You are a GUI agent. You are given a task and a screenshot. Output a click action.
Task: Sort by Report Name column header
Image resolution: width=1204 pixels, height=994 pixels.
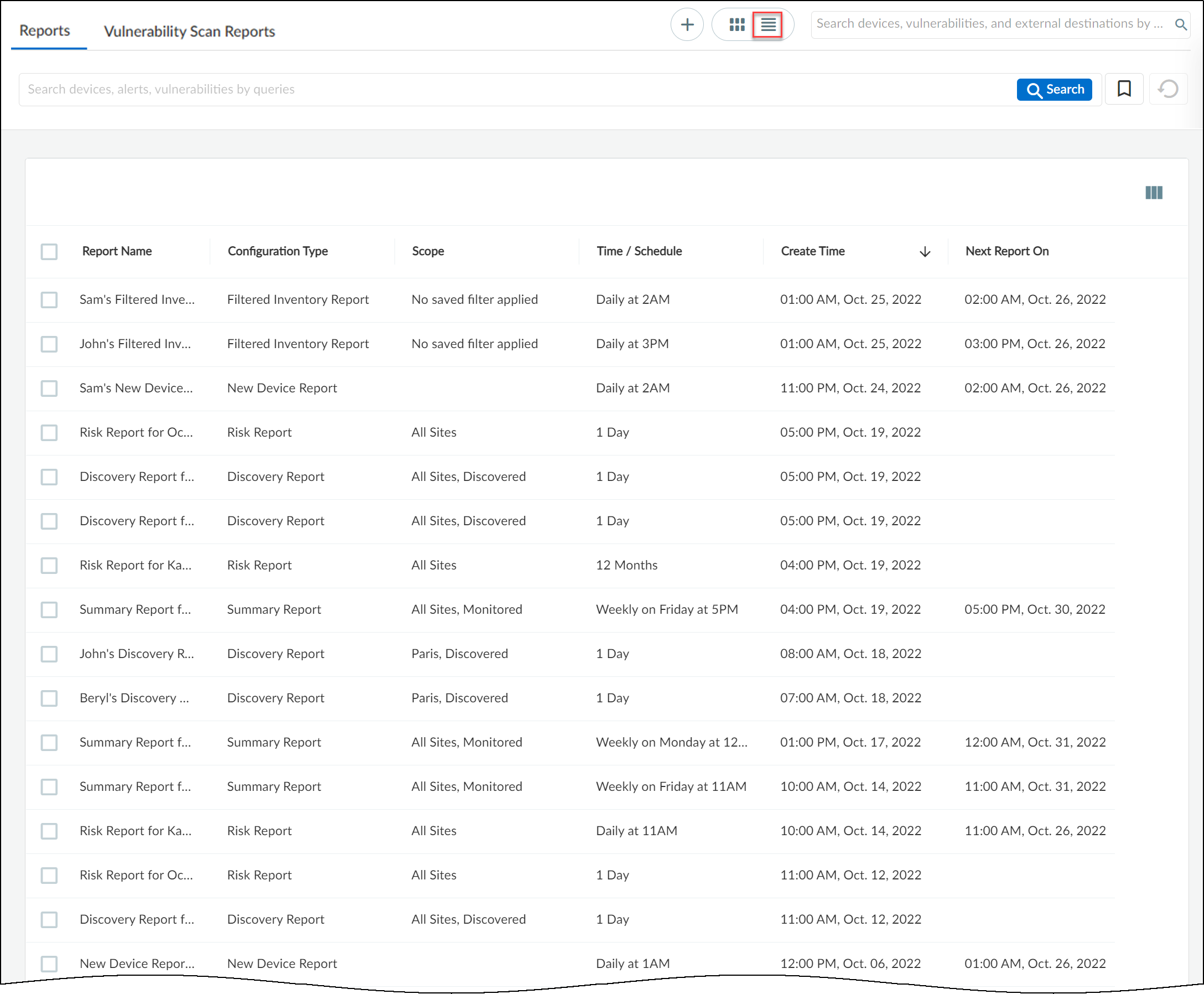(x=117, y=251)
